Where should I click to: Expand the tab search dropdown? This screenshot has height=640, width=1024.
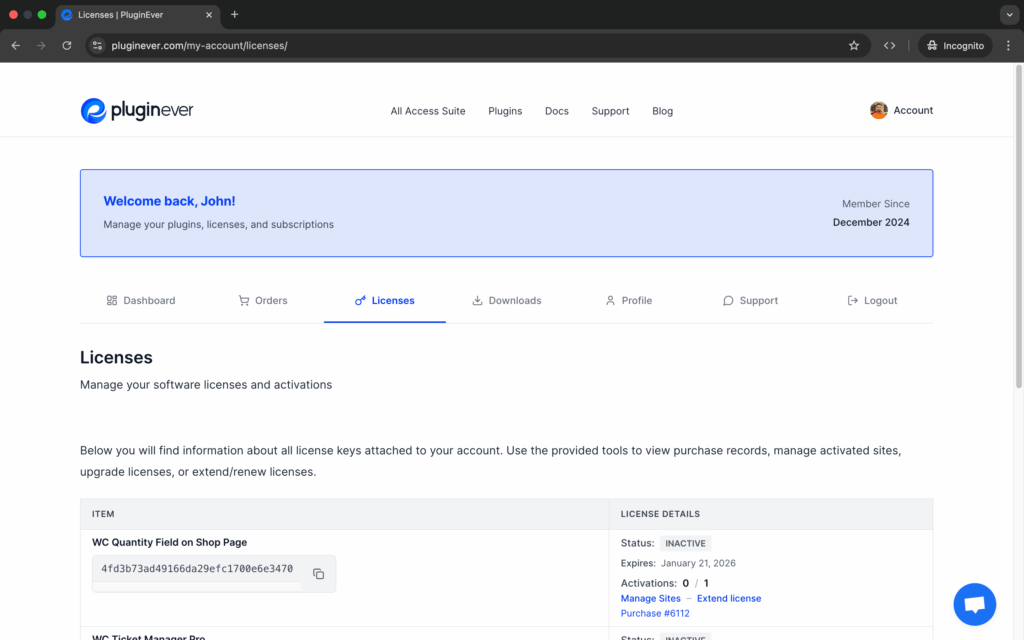1010,14
